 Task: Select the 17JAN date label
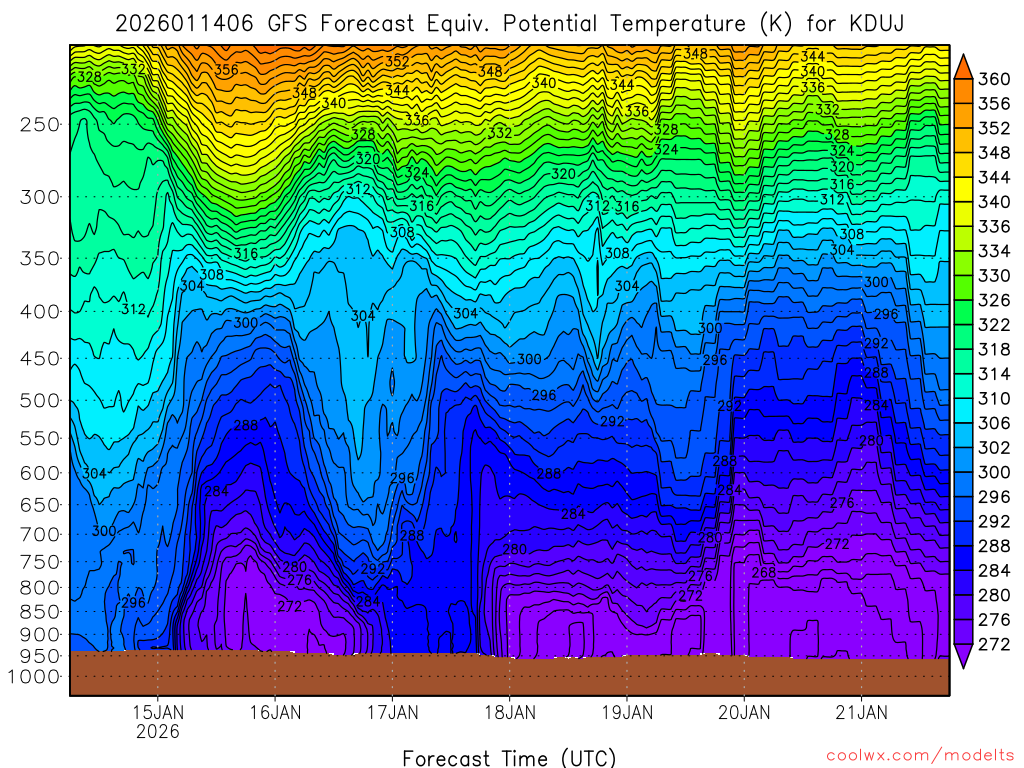tap(392, 712)
